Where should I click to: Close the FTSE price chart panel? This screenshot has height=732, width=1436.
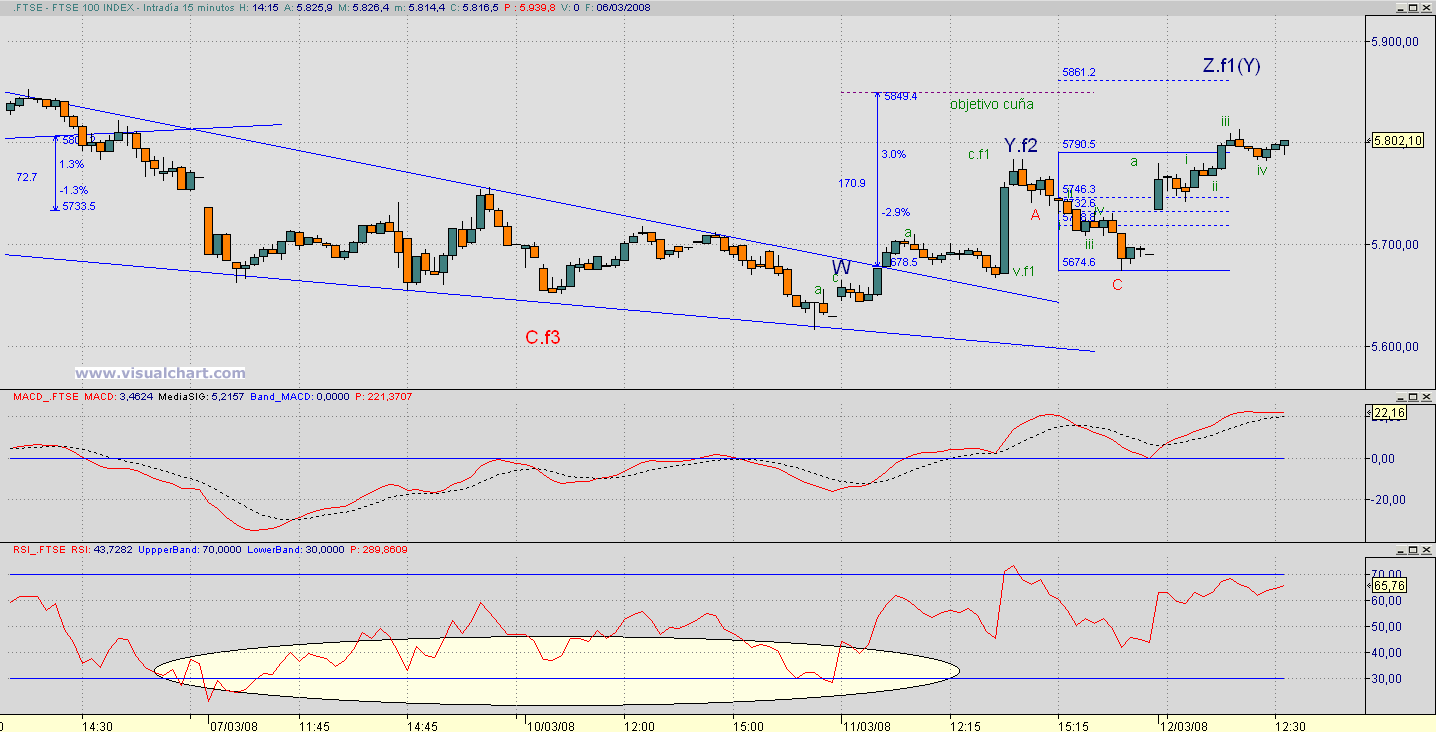click(x=1425, y=7)
